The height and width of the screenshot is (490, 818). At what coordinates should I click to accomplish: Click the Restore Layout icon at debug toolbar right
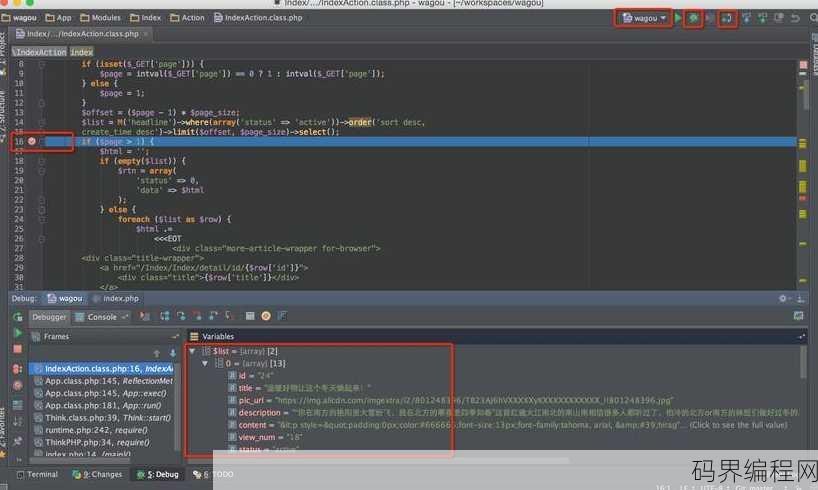click(x=798, y=316)
